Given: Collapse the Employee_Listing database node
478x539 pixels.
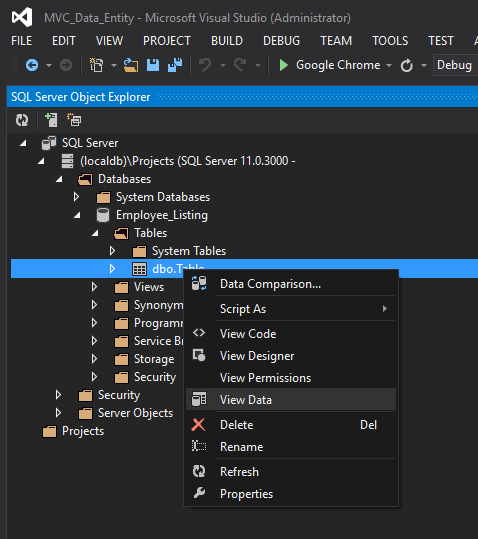Looking at the screenshot, I should 77,215.
